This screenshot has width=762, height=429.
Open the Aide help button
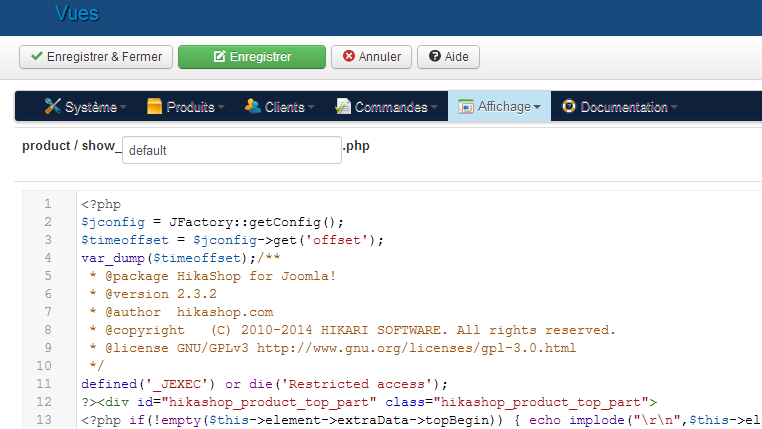(x=448, y=57)
